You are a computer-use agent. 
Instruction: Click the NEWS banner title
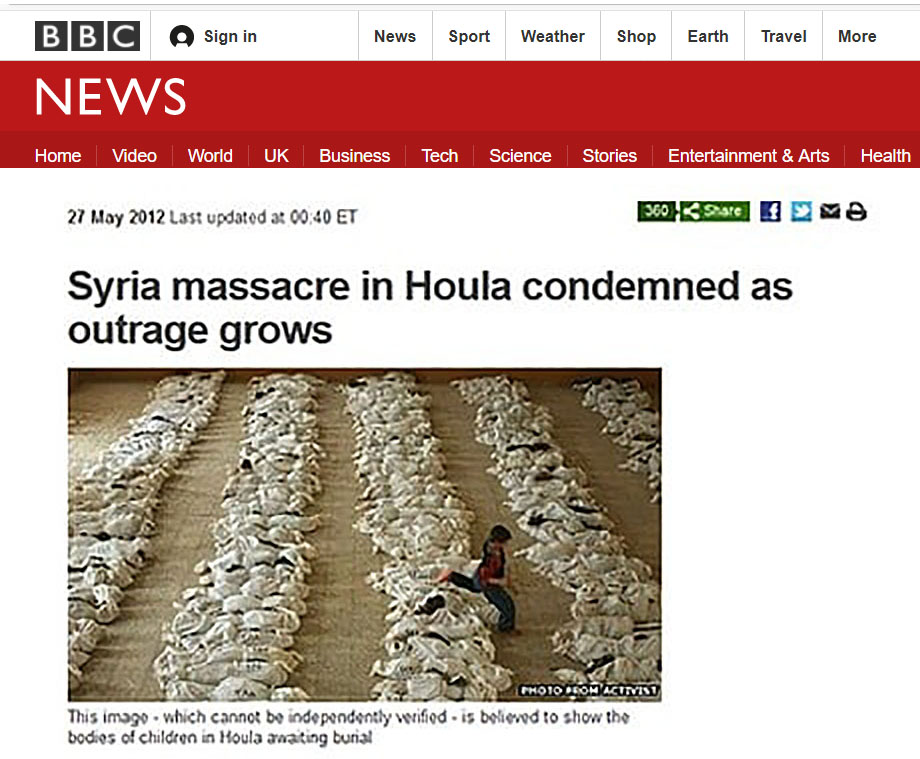click(x=110, y=97)
